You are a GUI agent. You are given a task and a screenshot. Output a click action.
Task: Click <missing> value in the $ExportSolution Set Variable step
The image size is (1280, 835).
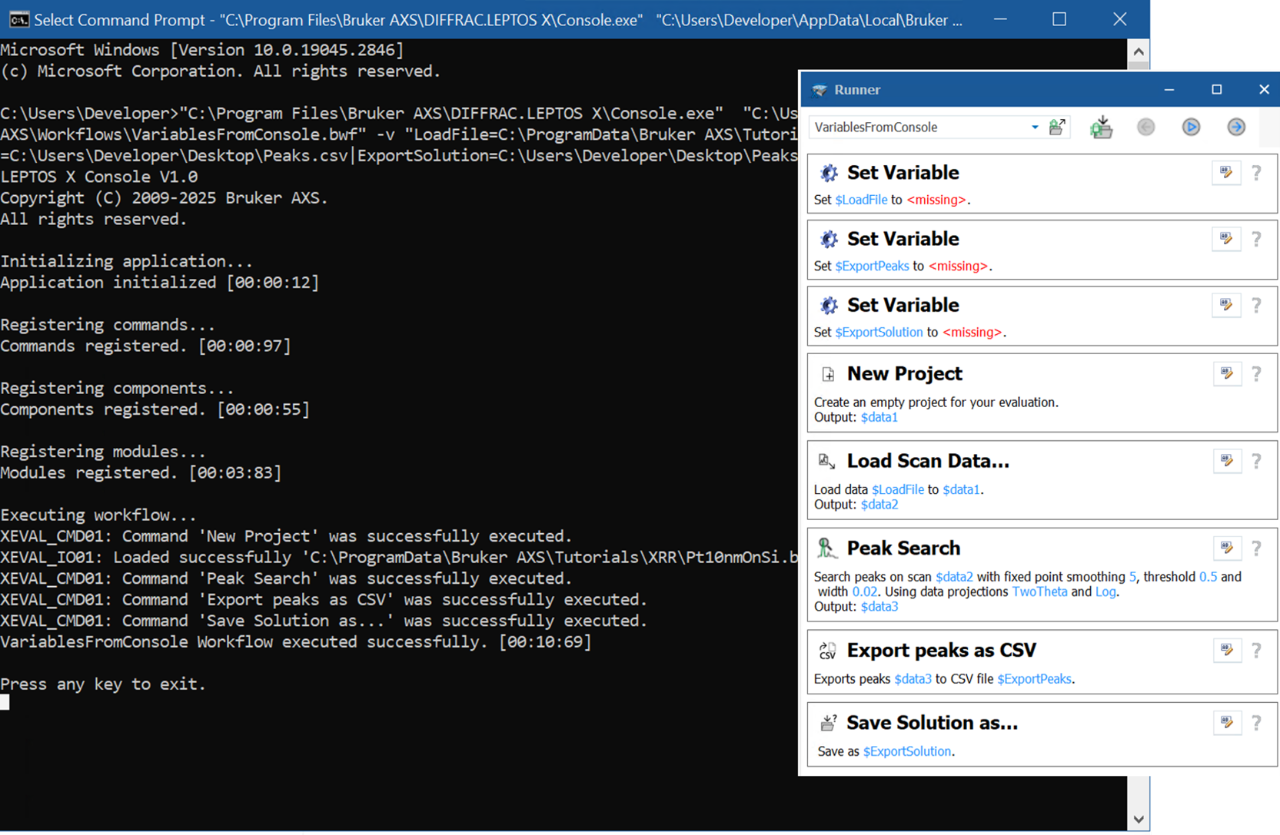tap(972, 332)
